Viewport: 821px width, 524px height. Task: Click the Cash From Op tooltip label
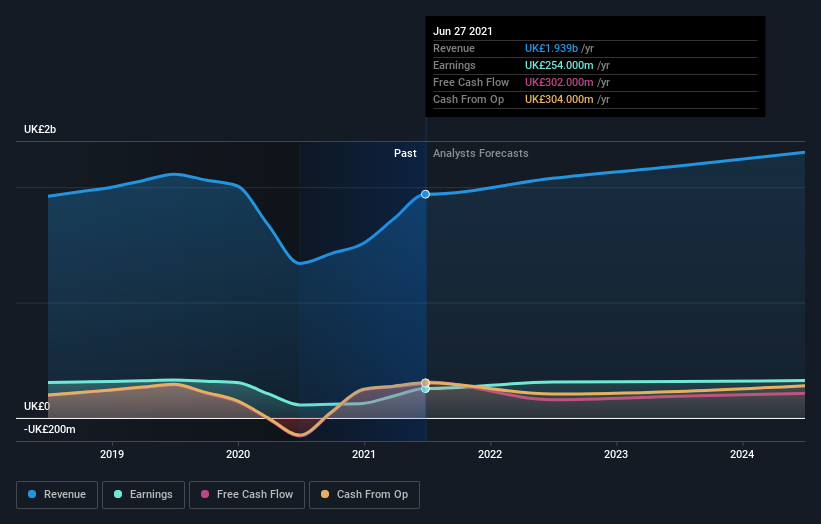pyautogui.click(x=469, y=99)
